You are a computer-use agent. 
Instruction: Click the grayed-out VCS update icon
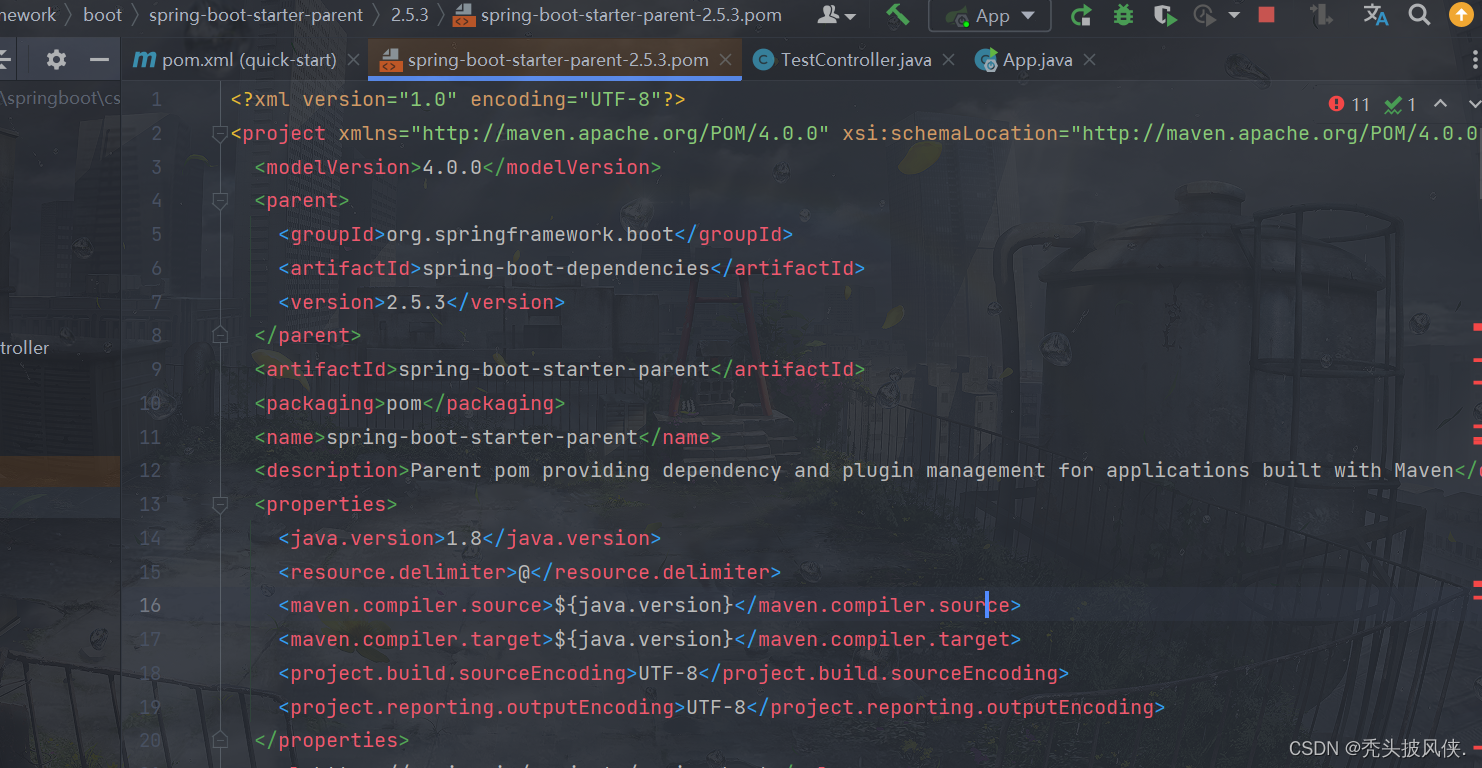click(1321, 15)
